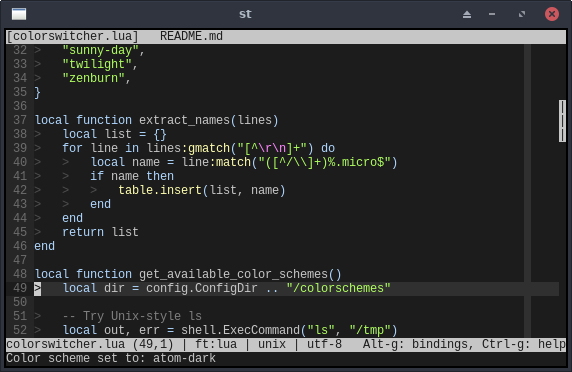Click 'utf-8' encoding in status bar
The height and width of the screenshot is (372, 572).
(324, 344)
